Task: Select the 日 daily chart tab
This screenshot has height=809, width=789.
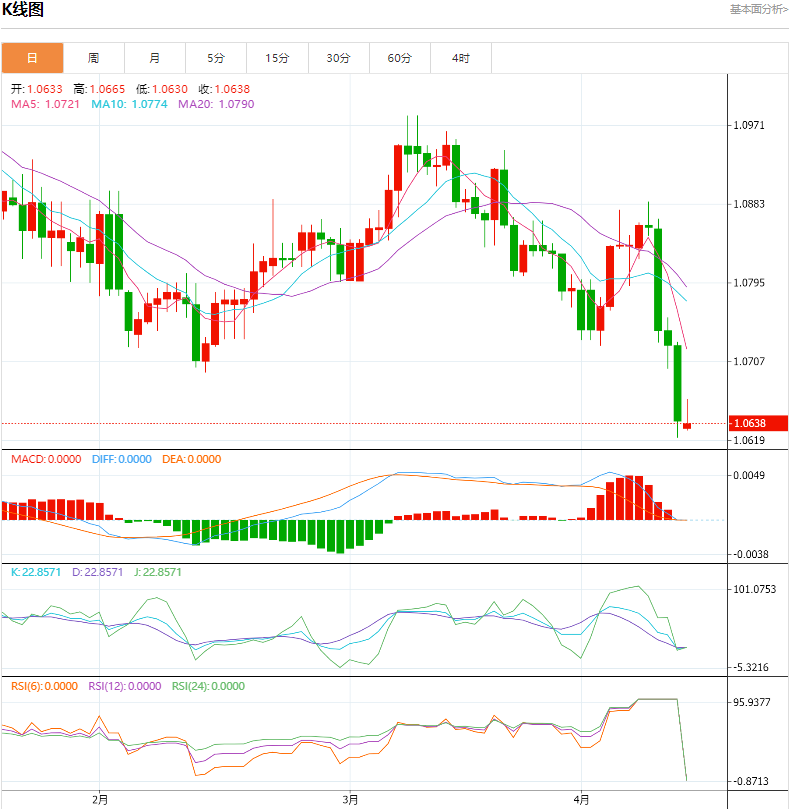Action: 32,58
